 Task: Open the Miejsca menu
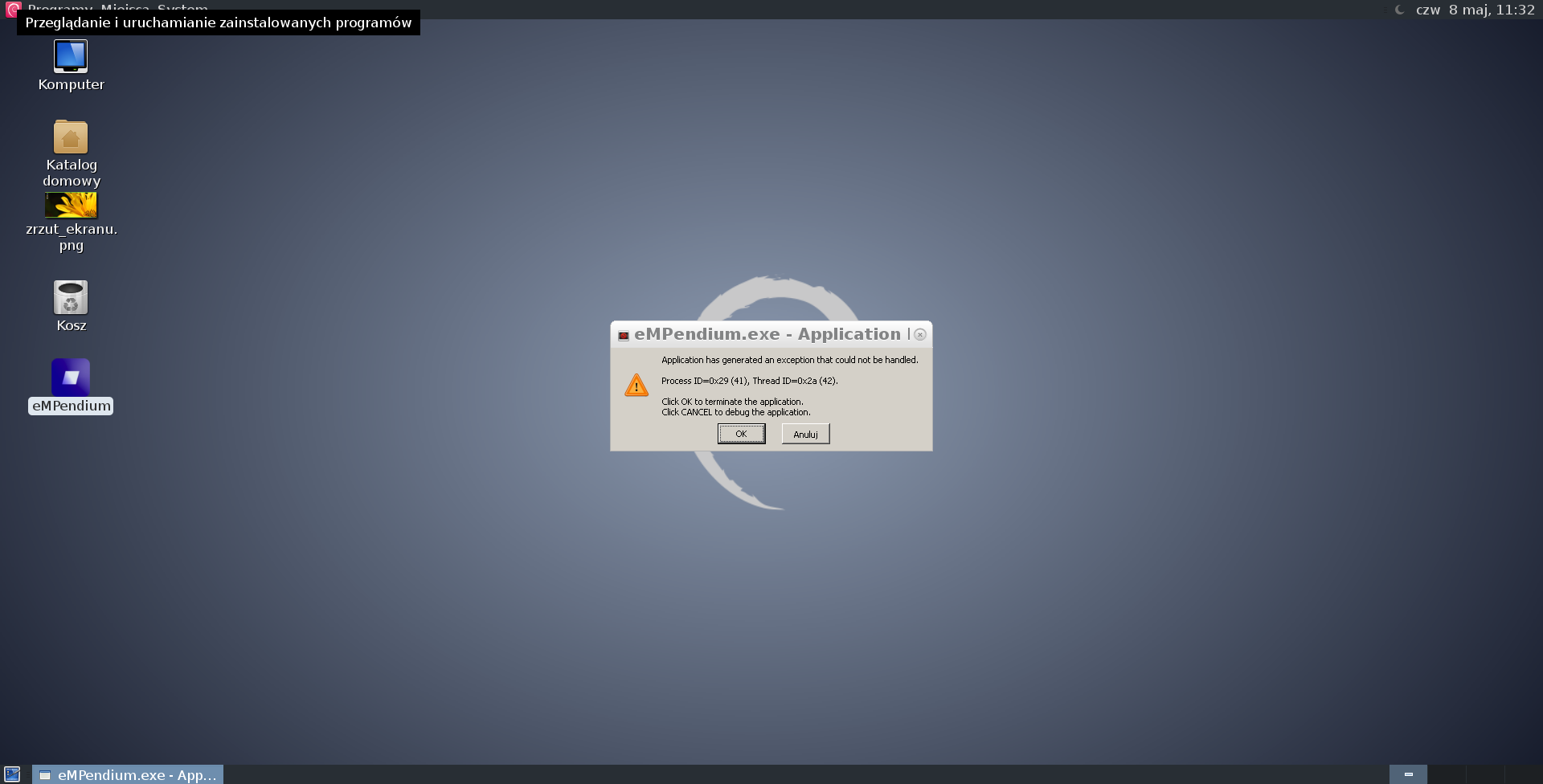125,6
